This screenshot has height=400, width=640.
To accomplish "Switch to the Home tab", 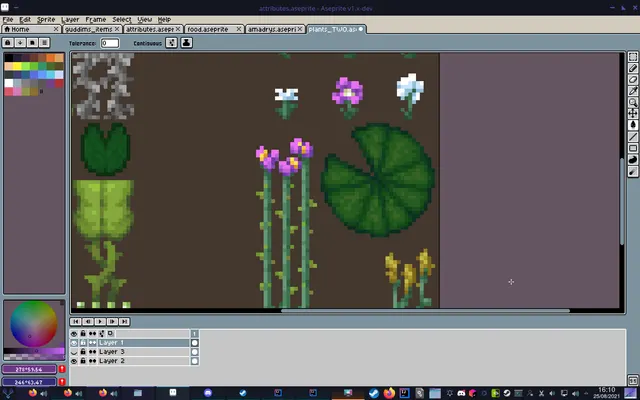I will coord(31,29).
